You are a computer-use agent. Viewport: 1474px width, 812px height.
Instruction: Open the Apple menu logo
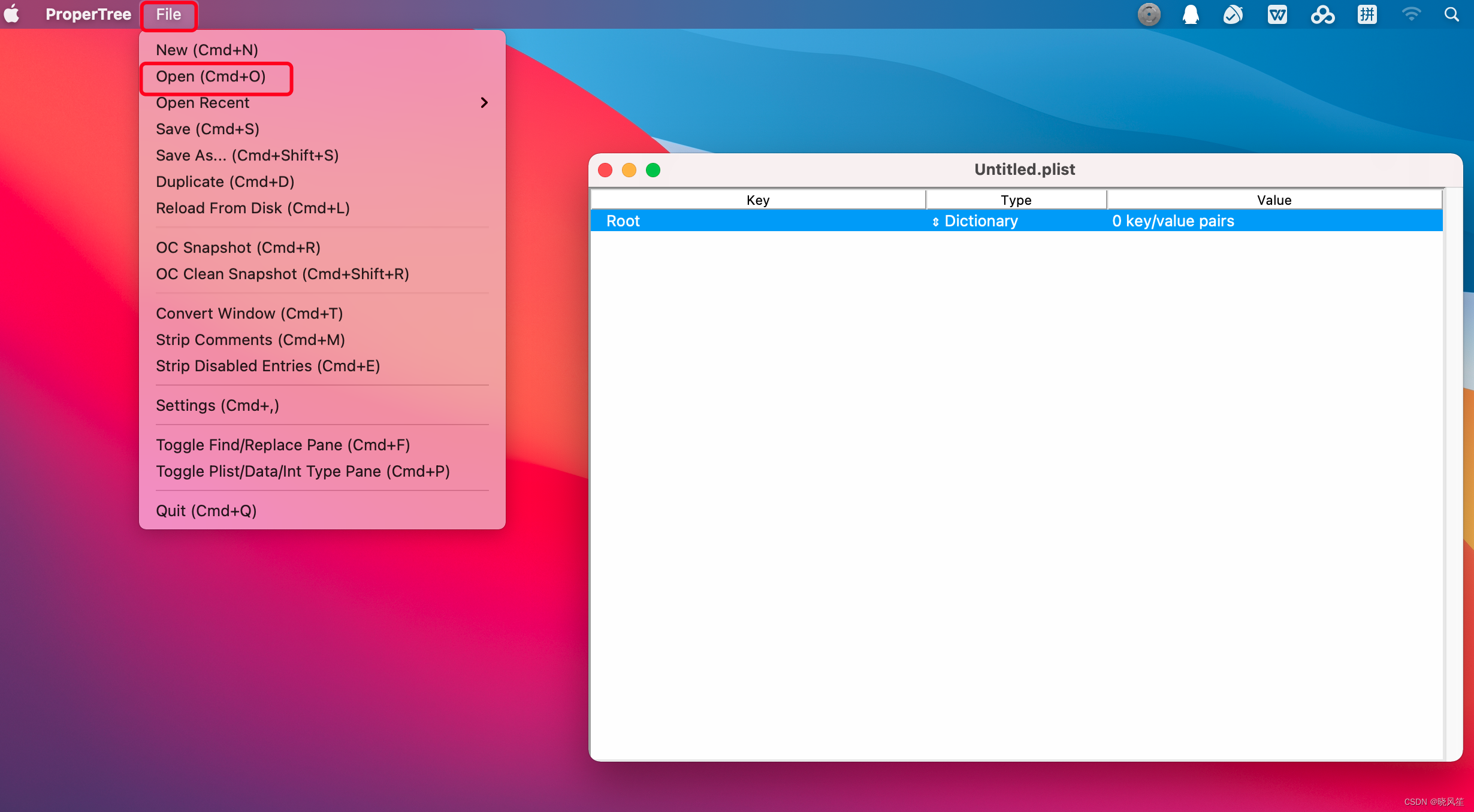click(12, 14)
